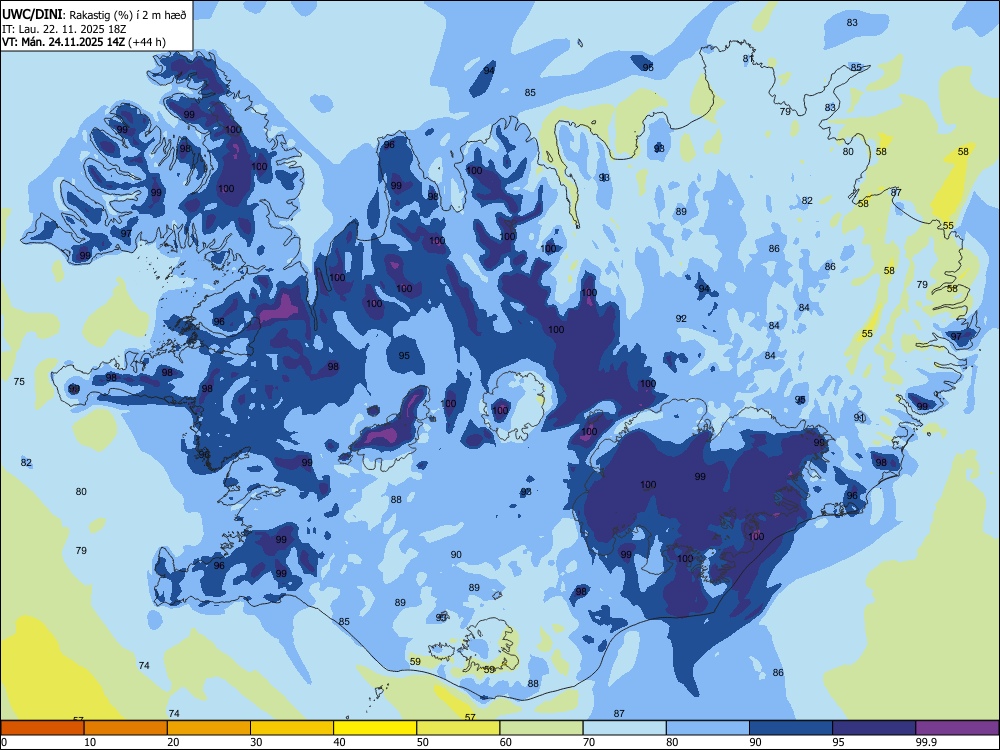This screenshot has height=750, width=1000.
Task: Click the 40 legend scale label
Action: [x=339, y=742]
